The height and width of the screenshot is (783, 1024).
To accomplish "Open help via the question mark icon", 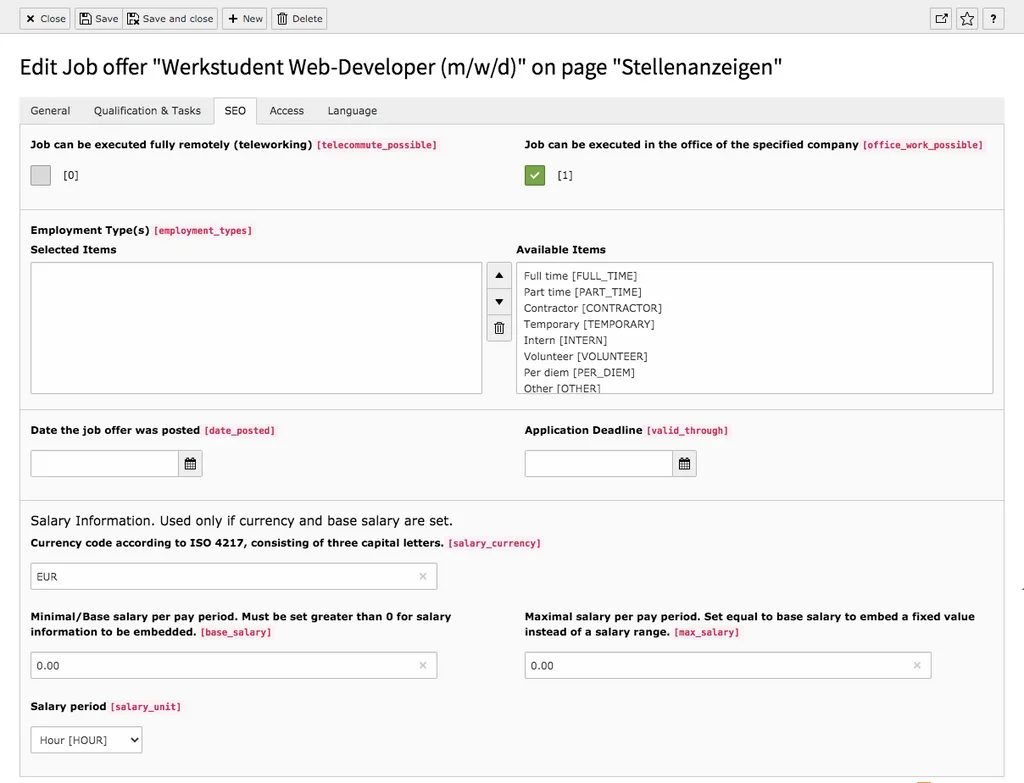I will [992, 18].
